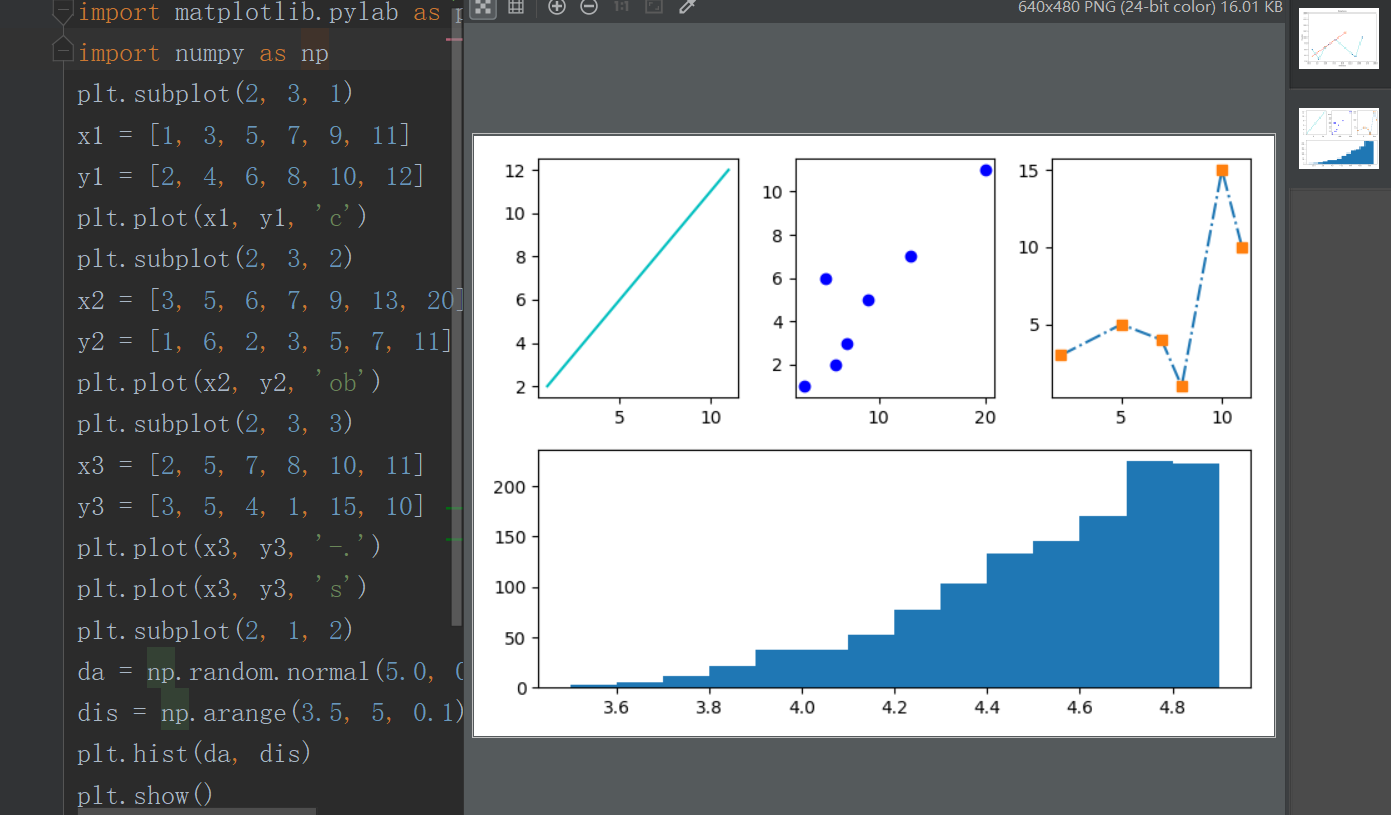Click the 'plt.hist(da, dis)' line
Screen dimensions: 1391x815
pyautogui.click(x=194, y=754)
